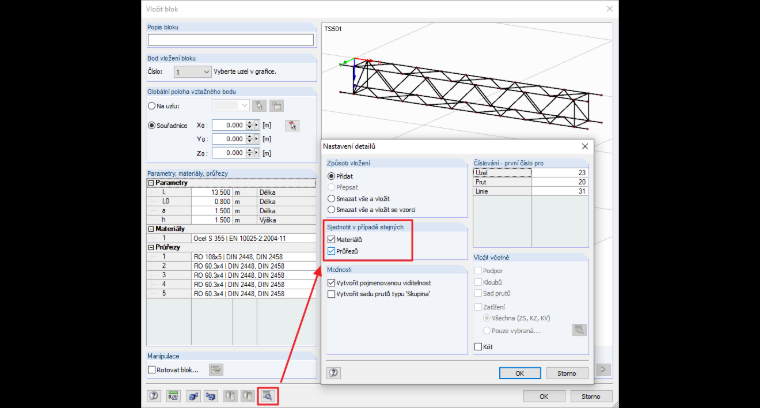
Task: Confirm Nastavení detailů with OK
Action: 520,373
